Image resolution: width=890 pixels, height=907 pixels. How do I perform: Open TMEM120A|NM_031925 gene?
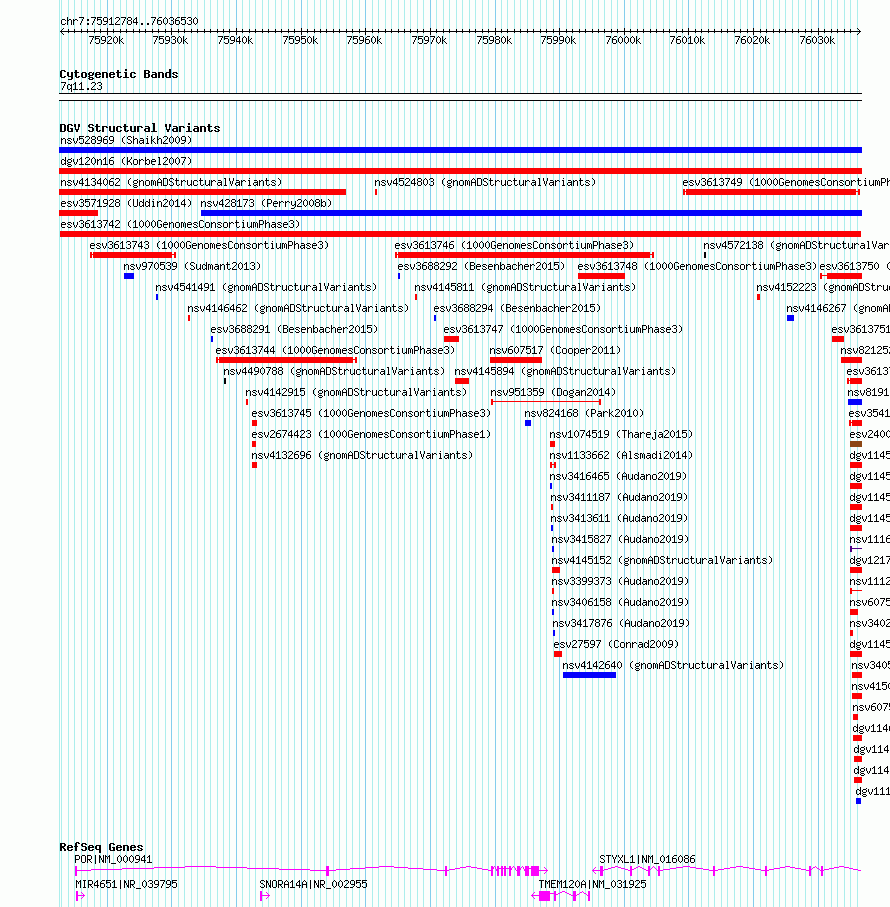(592, 884)
